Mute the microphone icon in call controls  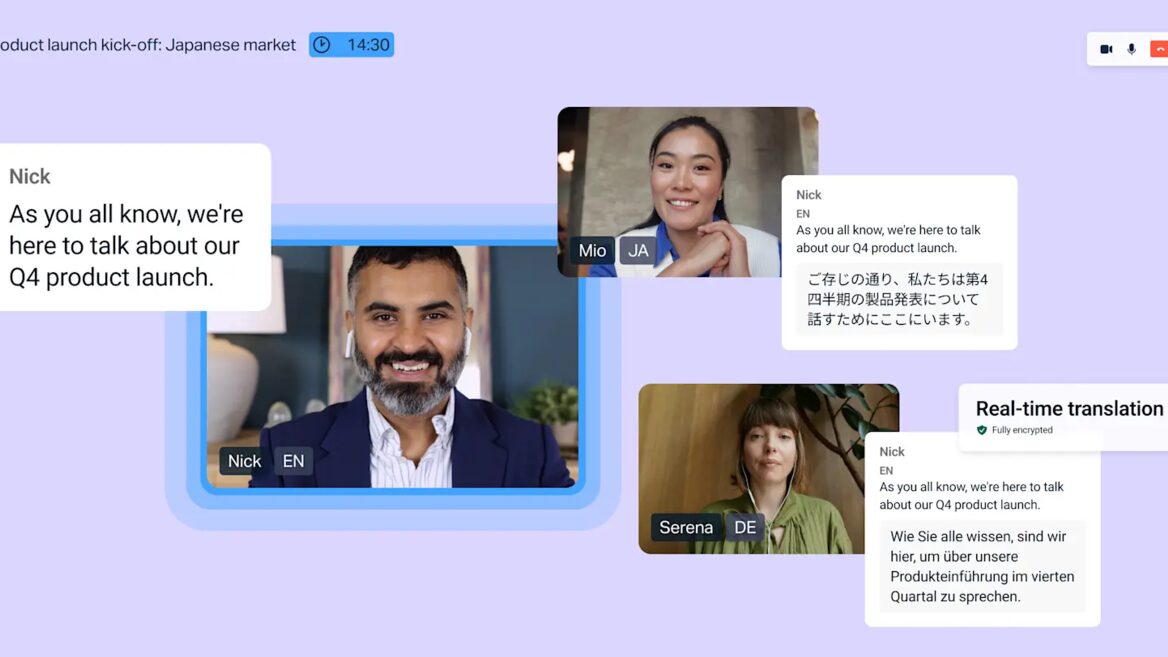pos(1131,49)
